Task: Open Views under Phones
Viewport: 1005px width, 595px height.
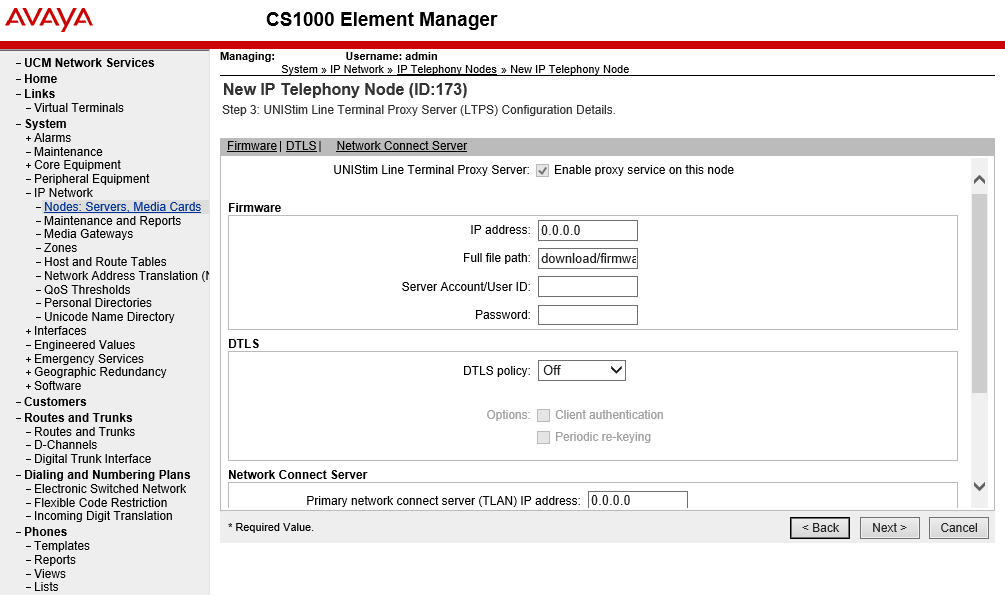Action: pos(50,574)
